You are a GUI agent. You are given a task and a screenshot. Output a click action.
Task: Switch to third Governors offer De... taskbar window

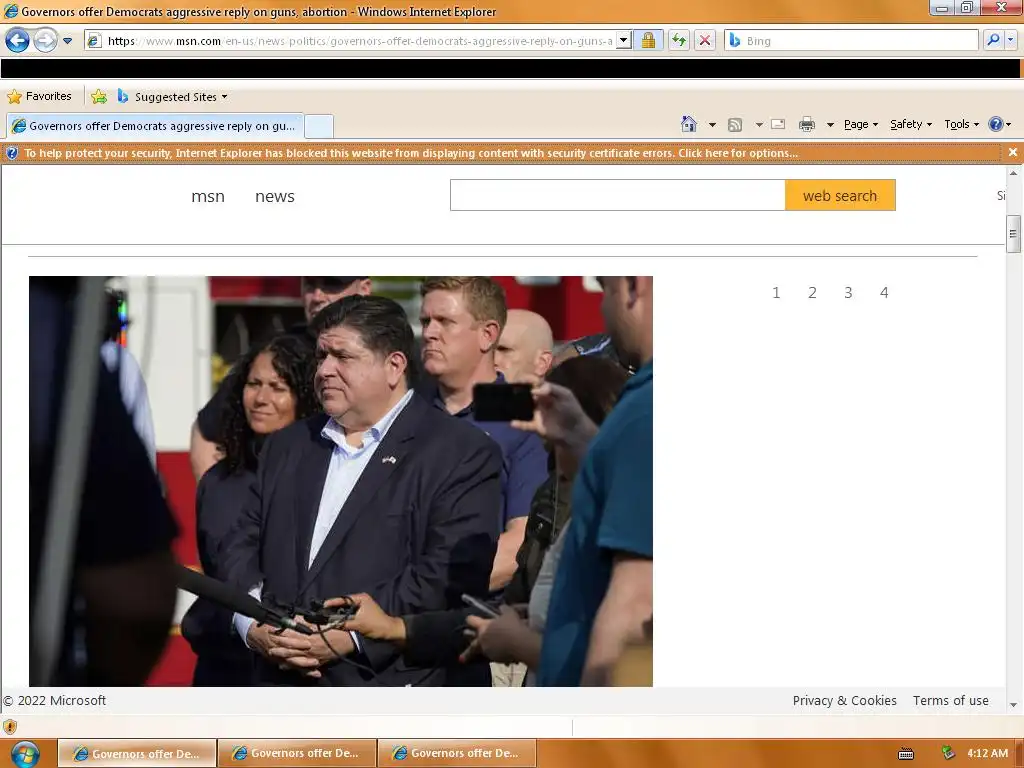click(x=457, y=753)
